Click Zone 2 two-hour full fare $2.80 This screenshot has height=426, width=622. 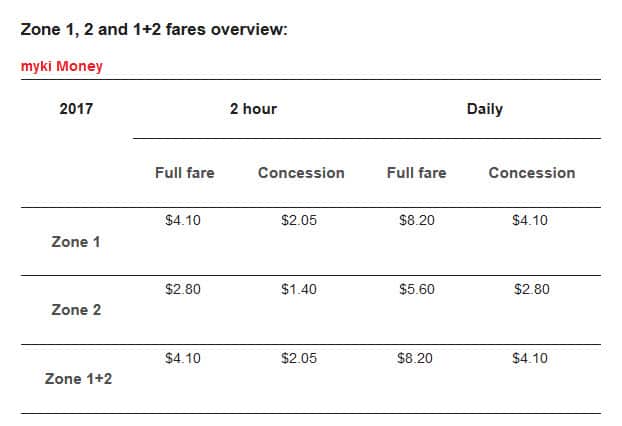coord(183,290)
